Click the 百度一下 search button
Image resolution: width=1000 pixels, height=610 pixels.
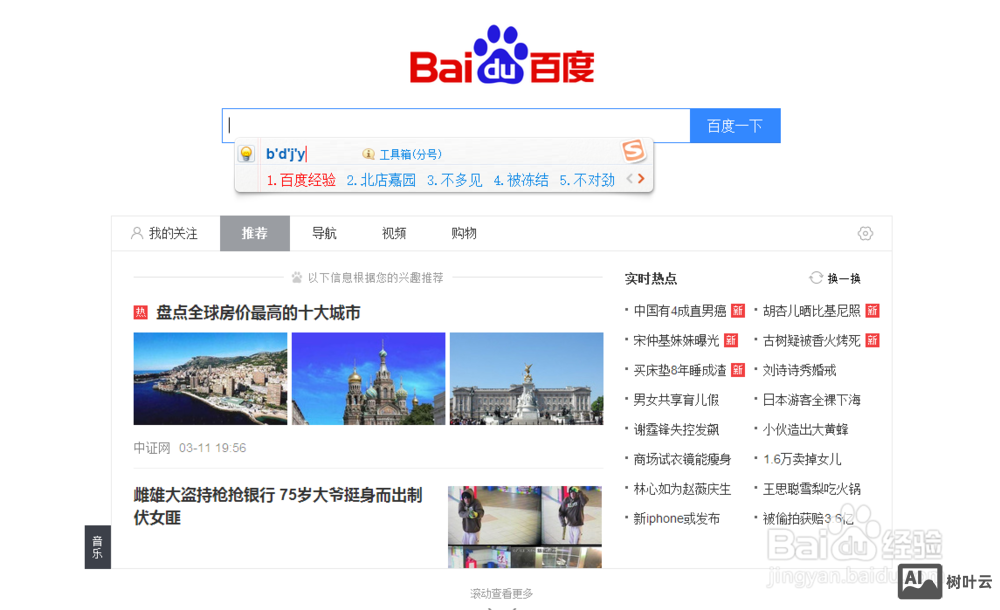click(x=735, y=125)
